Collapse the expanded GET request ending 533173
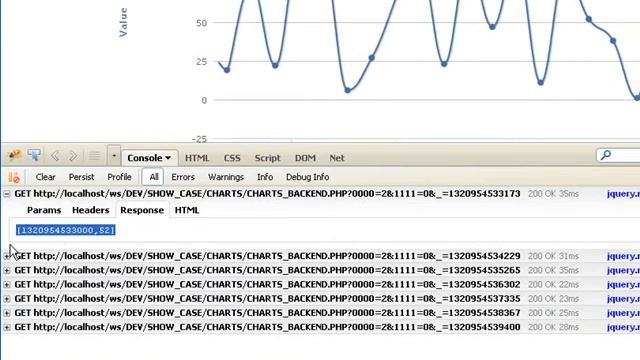 tap(7, 194)
